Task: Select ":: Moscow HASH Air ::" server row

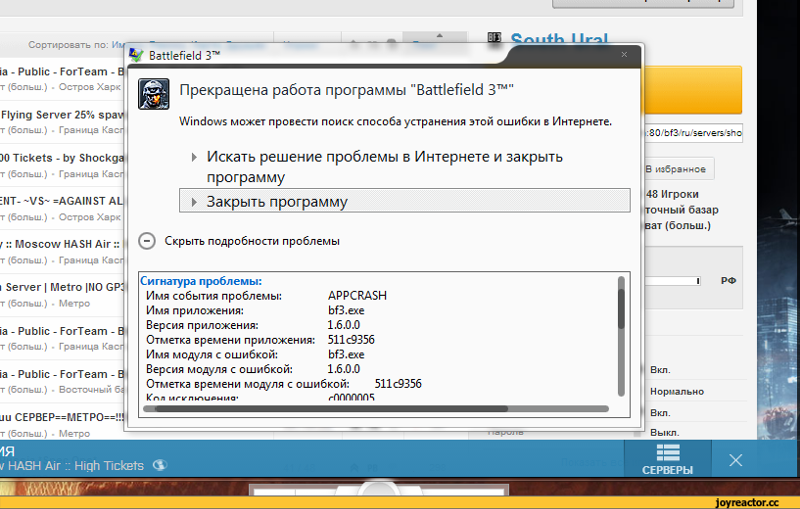Action: coord(61,251)
